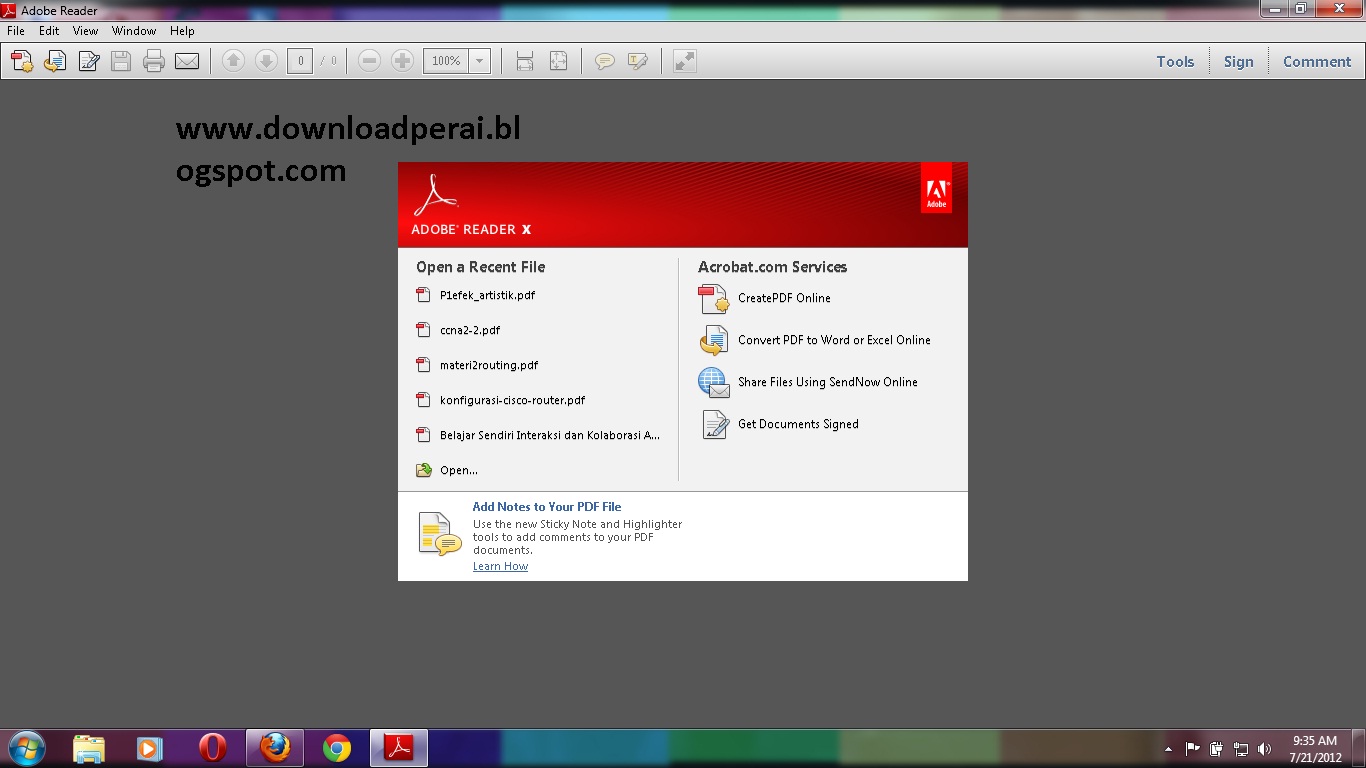Open the Tools pane
The image size is (1366, 768).
pos(1175,62)
